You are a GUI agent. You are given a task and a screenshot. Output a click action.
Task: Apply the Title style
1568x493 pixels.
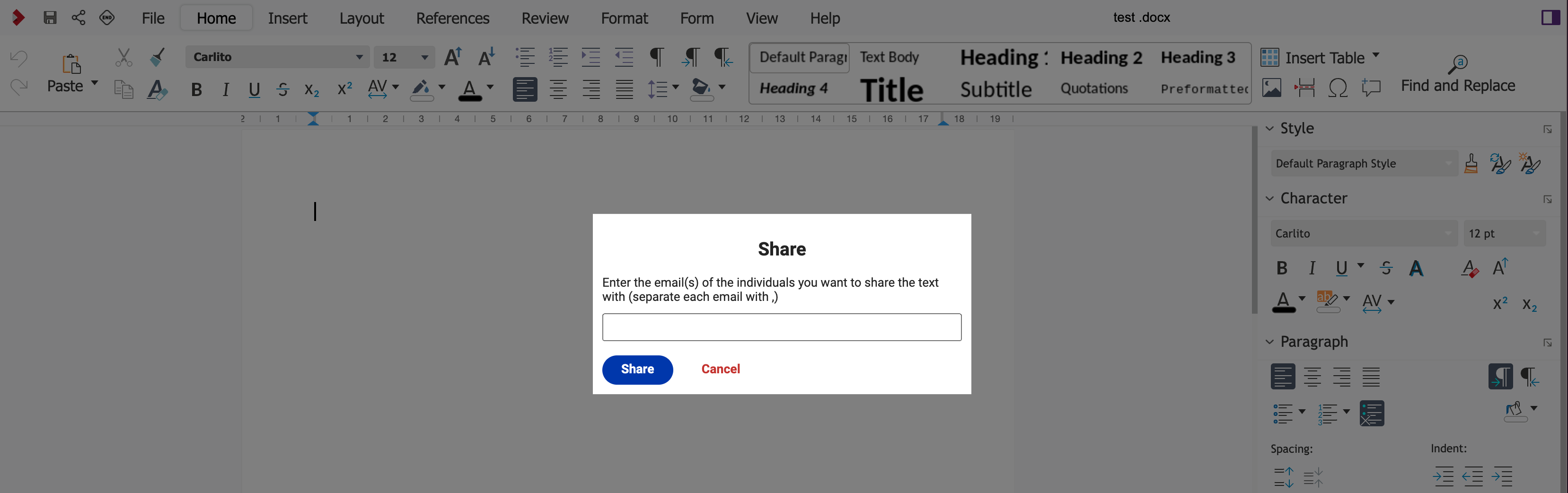tap(891, 89)
